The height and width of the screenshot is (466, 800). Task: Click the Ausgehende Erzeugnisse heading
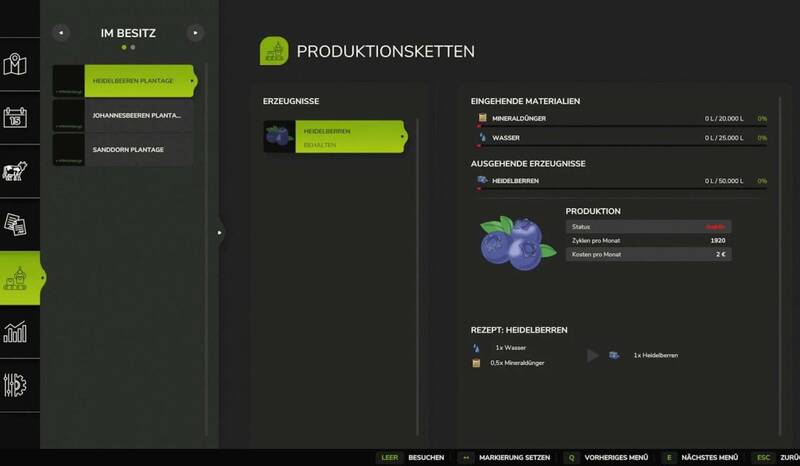click(x=528, y=163)
